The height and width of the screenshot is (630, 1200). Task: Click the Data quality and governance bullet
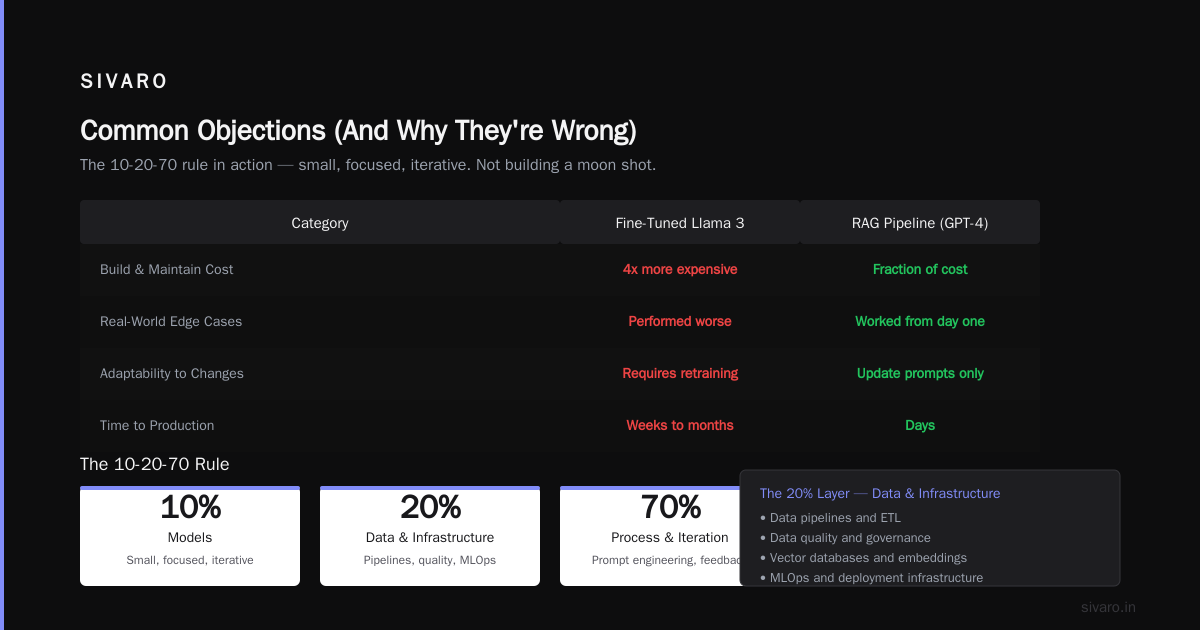pos(845,538)
